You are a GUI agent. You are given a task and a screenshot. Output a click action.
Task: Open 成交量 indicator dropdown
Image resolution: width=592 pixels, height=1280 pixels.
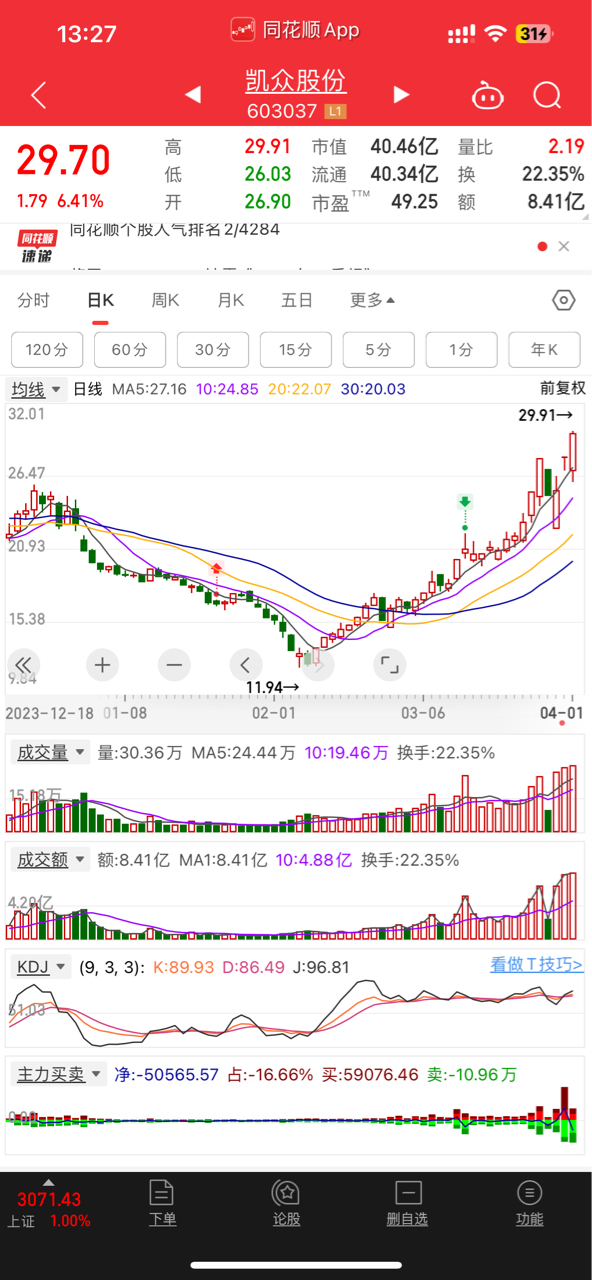[x=48, y=752]
